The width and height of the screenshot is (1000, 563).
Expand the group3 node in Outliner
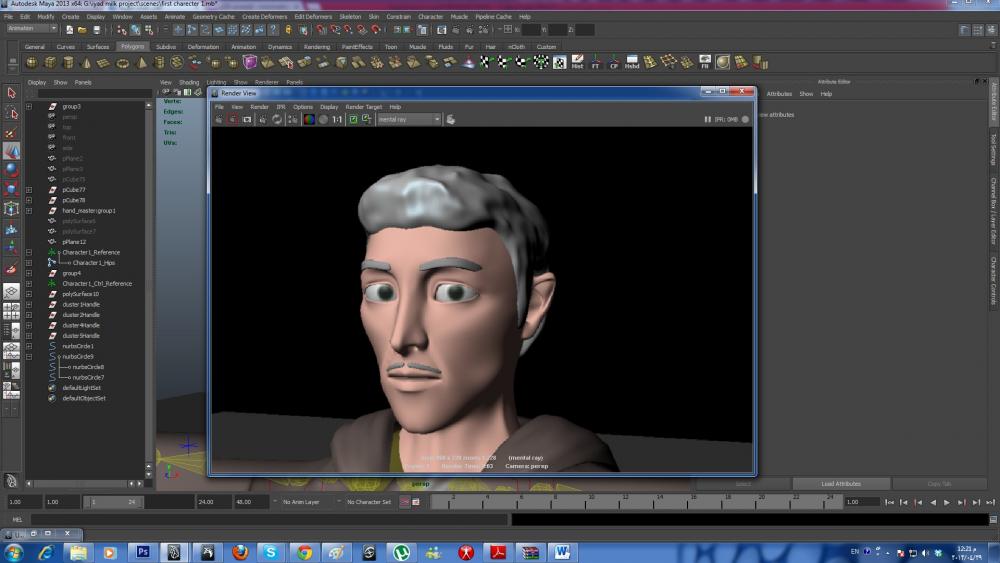(x=29, y=106)
